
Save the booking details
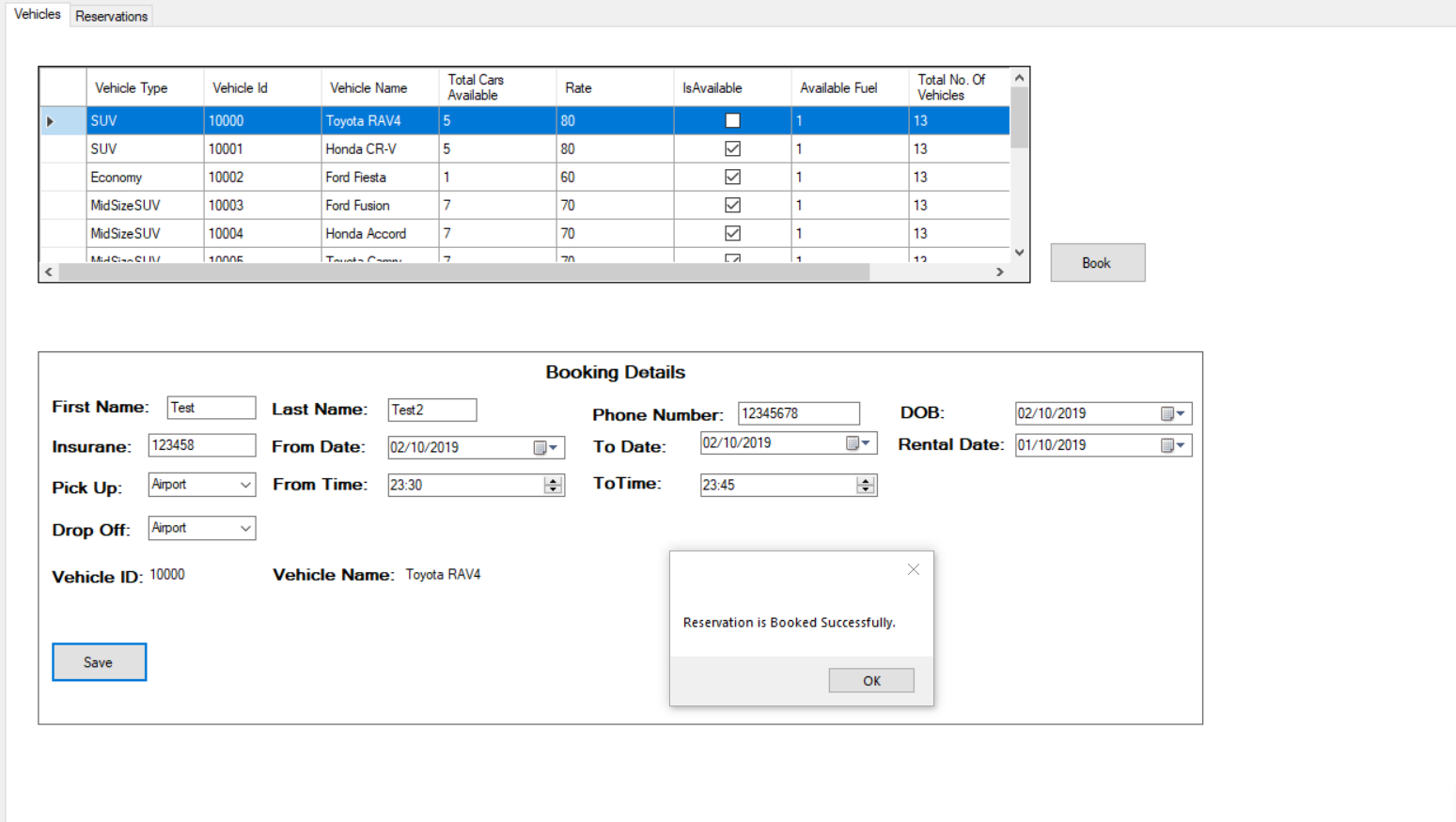(99, 662)
